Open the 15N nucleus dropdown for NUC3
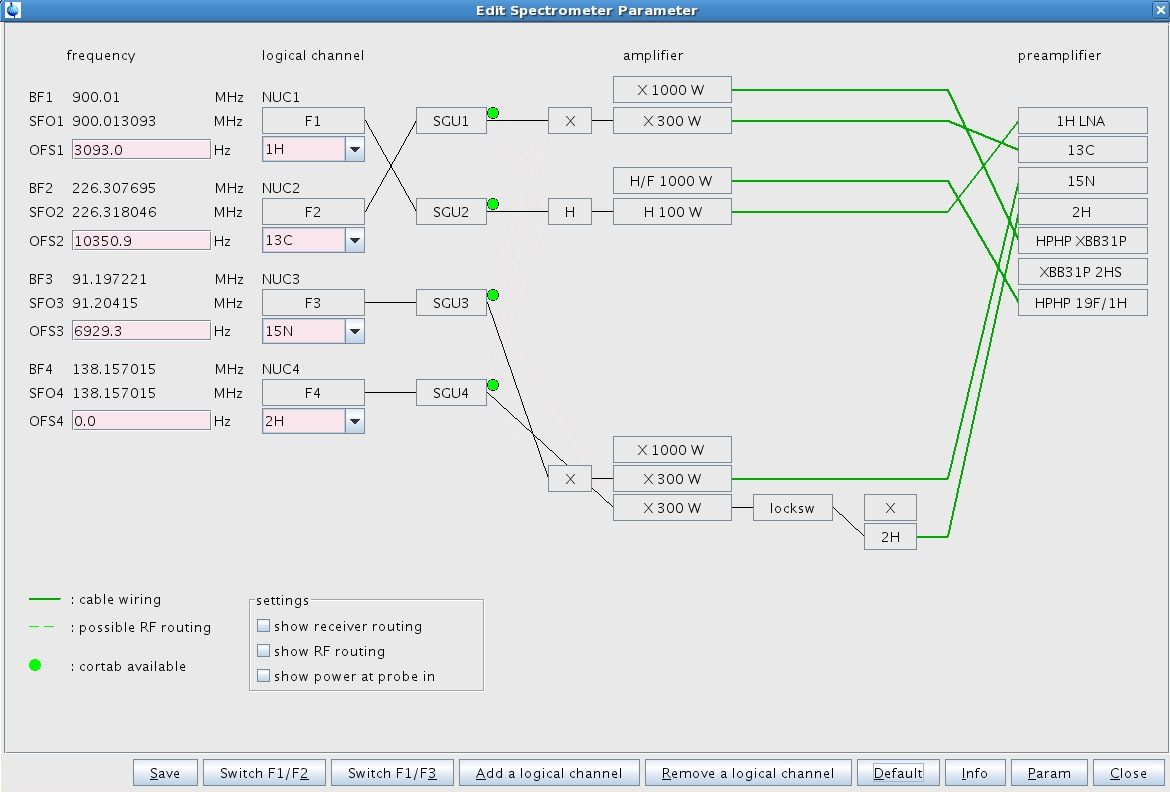The width and height of the screenshot is (1170, 792). 354,331
